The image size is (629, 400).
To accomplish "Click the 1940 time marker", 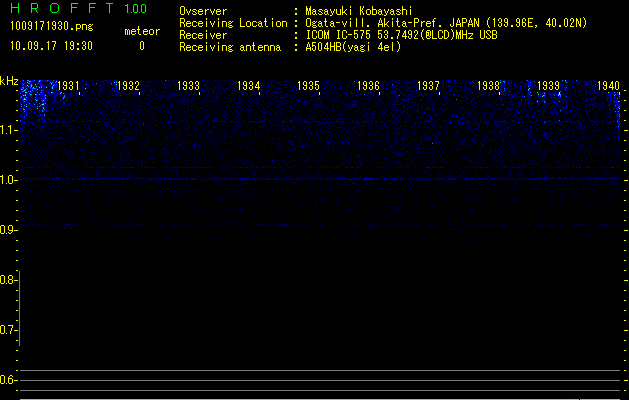I will pyautogui.click(x=609, y=86).
